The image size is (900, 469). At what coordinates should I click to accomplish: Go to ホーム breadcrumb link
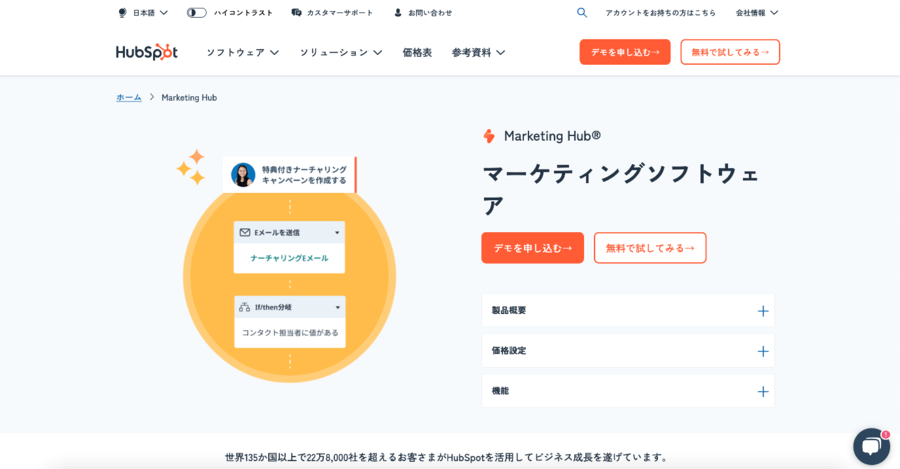coord(129,98)
